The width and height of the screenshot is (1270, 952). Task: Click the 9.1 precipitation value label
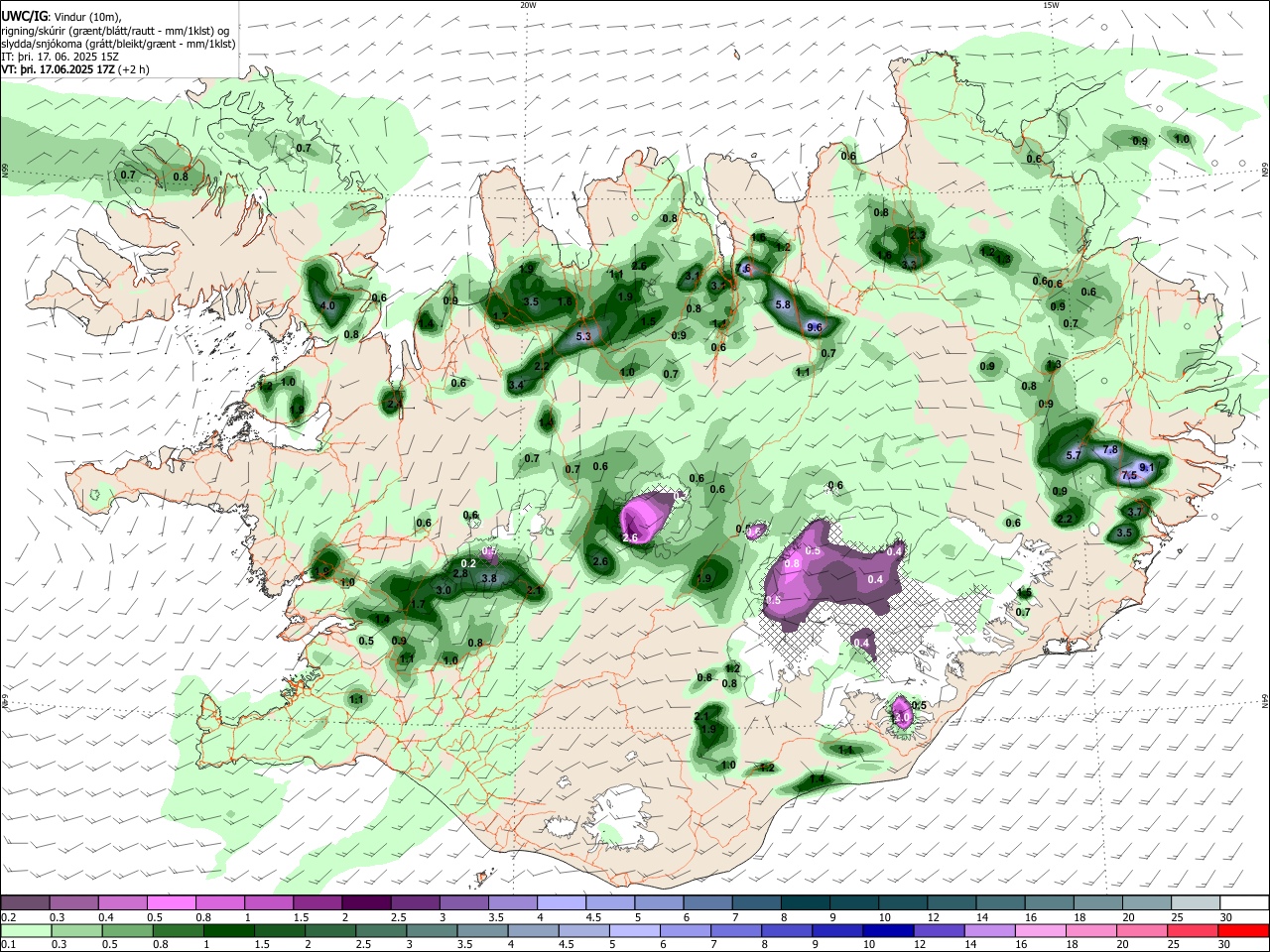(x=1147, y=467)
